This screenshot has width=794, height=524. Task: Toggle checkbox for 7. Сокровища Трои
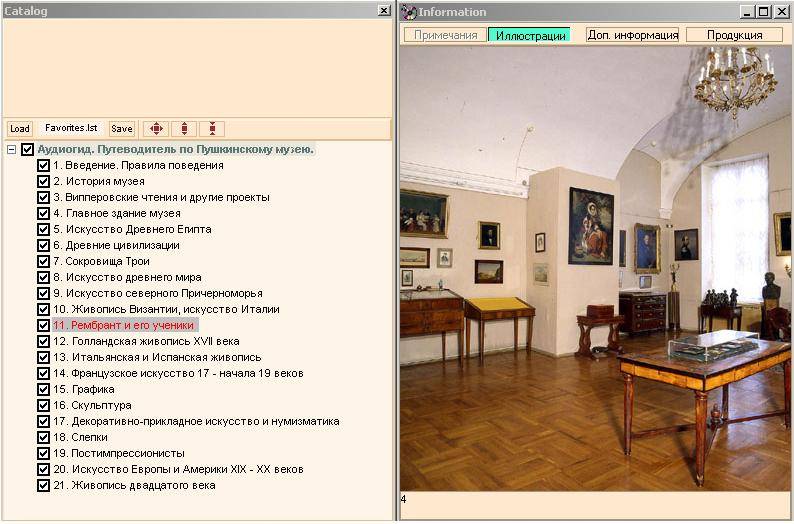click(x=44, y=261)
